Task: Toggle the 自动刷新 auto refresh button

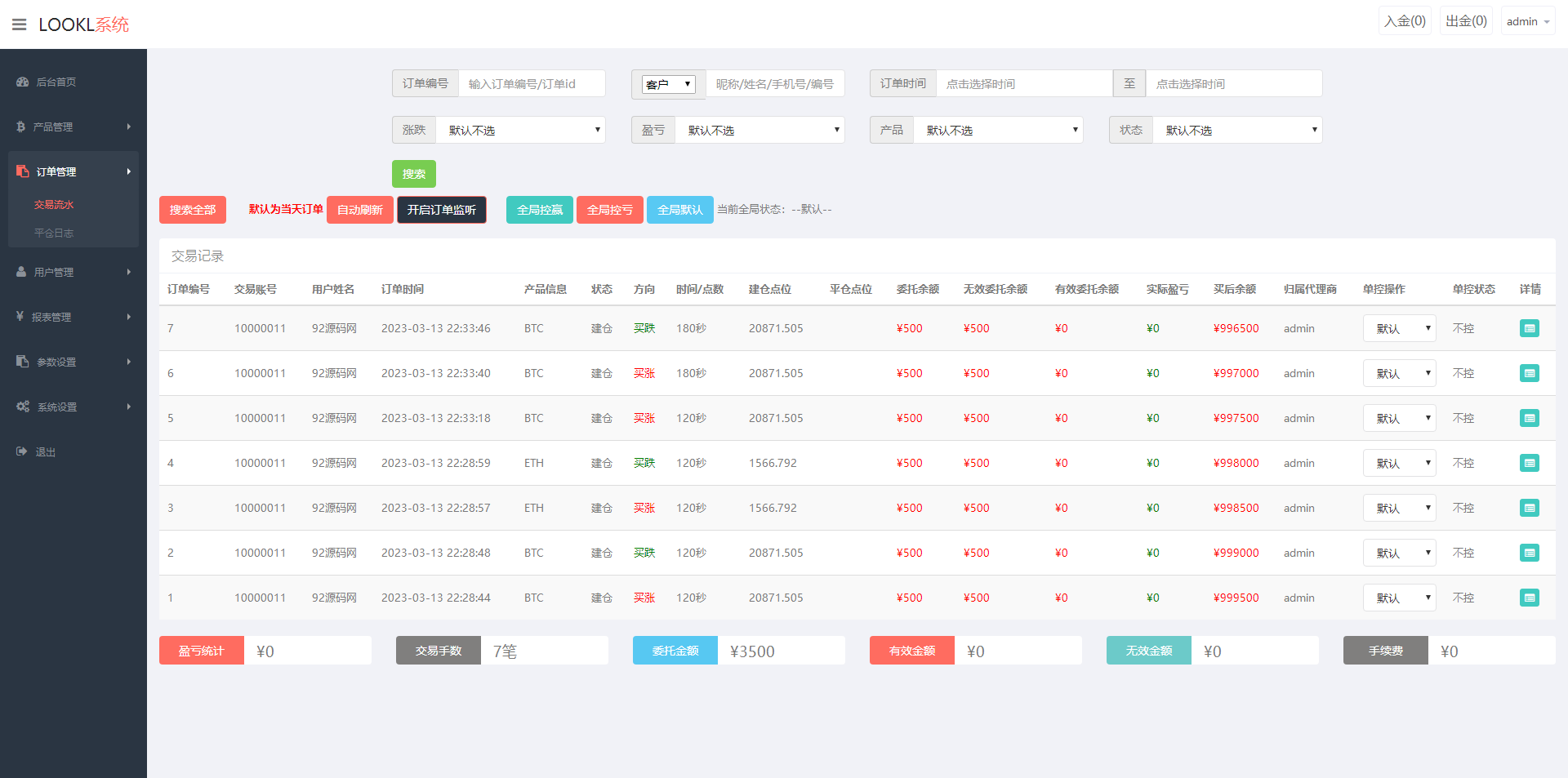Action: pyautogui.click(x=359, y=210)
